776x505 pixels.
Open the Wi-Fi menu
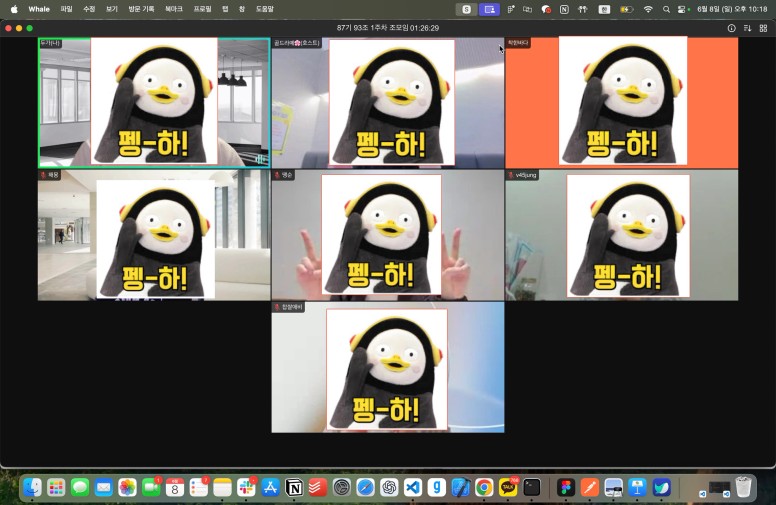648,9
